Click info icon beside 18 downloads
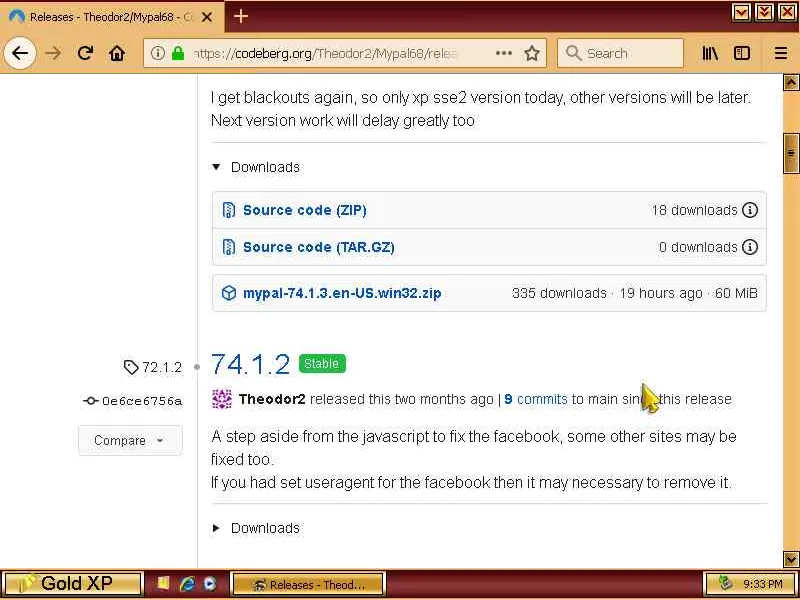The width and height of the screenshot is (800, 600). (x=749, y=210)
